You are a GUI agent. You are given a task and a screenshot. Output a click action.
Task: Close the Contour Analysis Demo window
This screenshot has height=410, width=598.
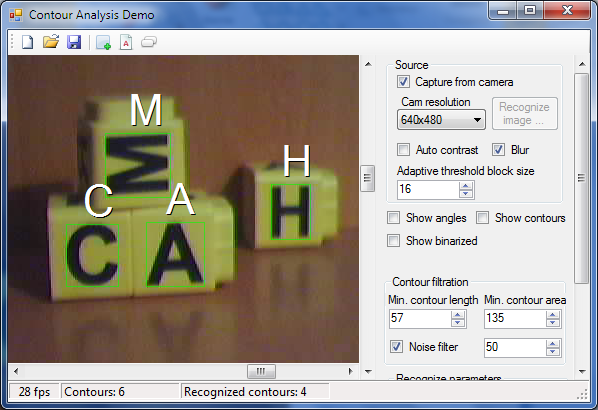pyautogui.click(x=567, y=11)
